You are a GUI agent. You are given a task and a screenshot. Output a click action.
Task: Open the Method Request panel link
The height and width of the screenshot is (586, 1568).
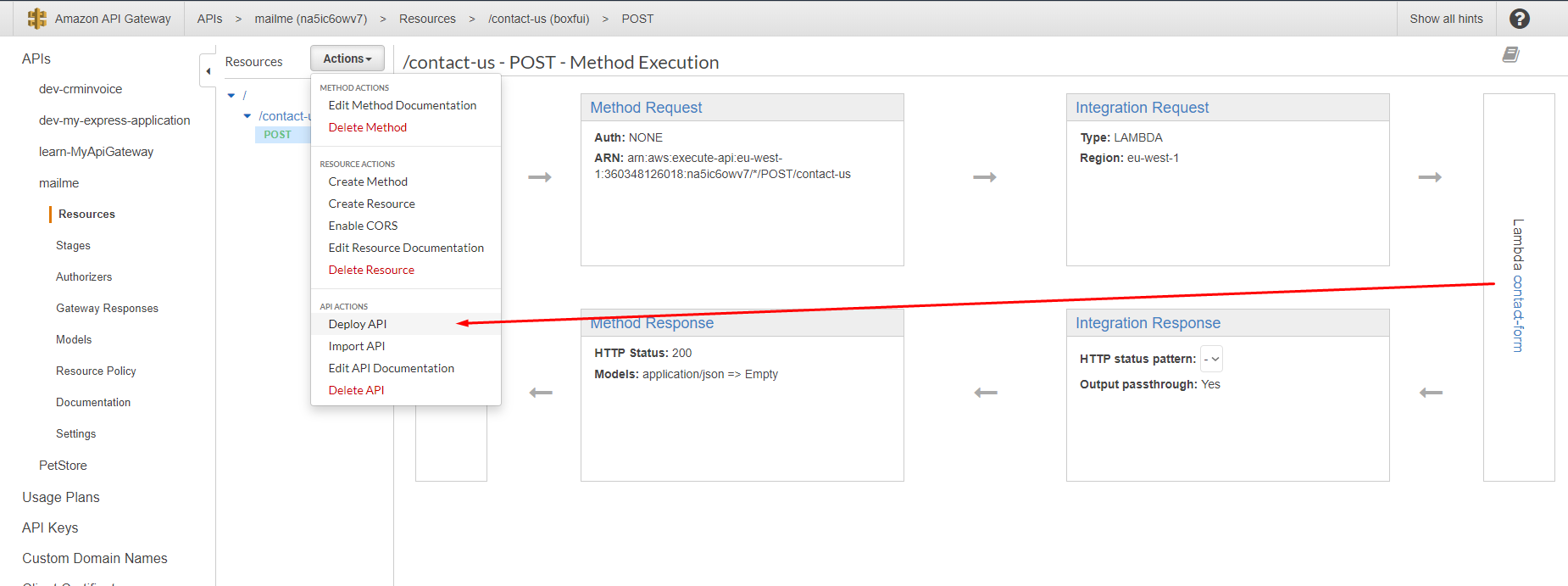646,108
